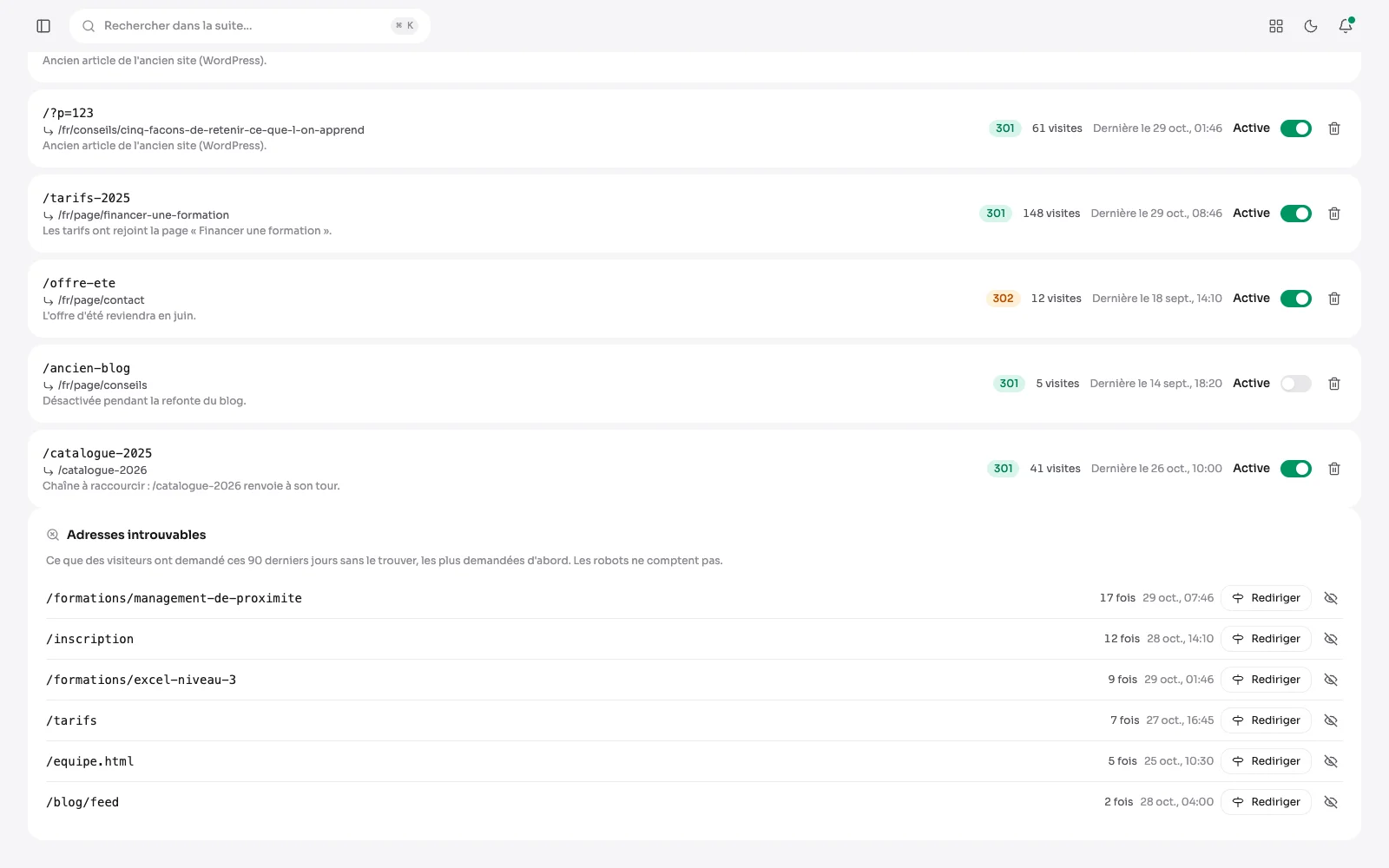1389x868 pixels.
Task: Enable the /ancien-blog redirect switch
Action: pos(1296,384)
